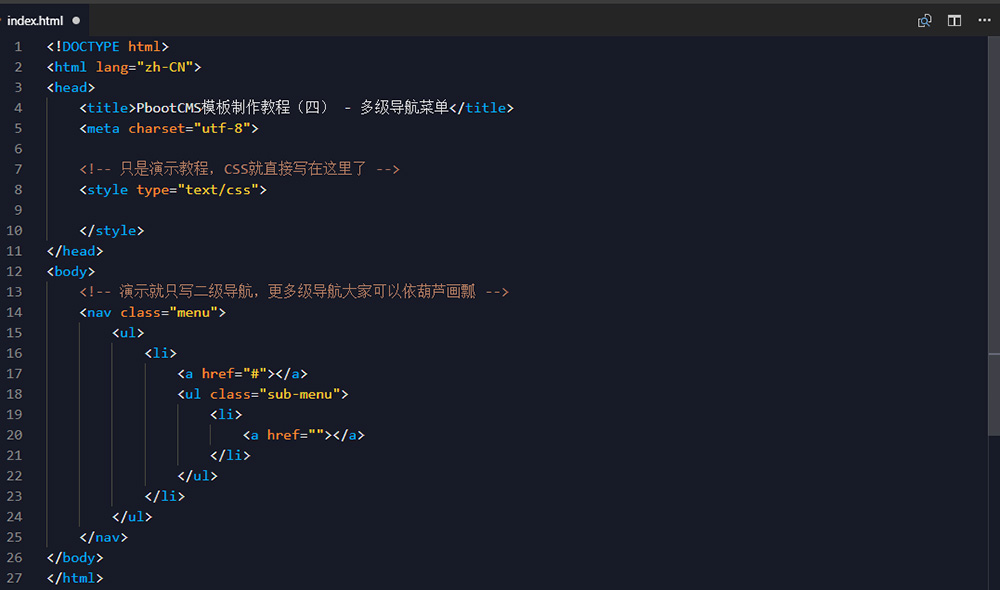Click line number 12 in the gutter
This screenshot has width=1000, height=590.
point(14,271)
